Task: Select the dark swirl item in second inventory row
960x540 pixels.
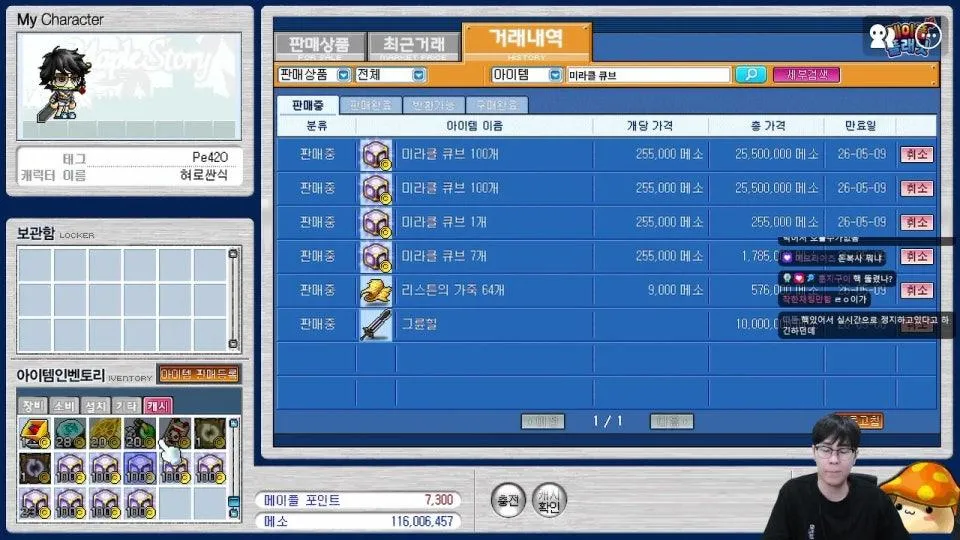Action: 34,468
